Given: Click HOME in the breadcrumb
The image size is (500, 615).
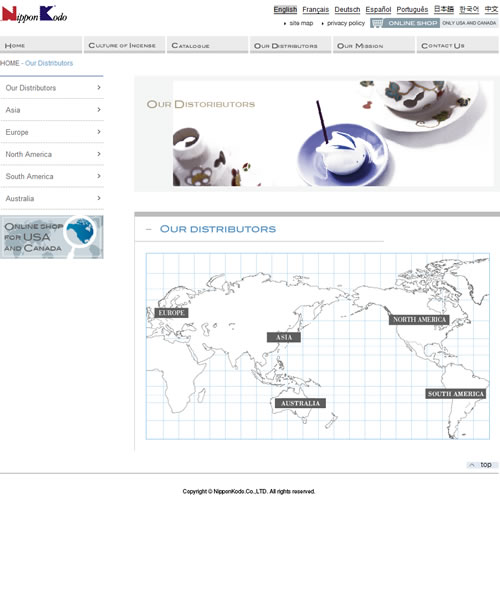Looking at the screenshot, I should point(9,63).
